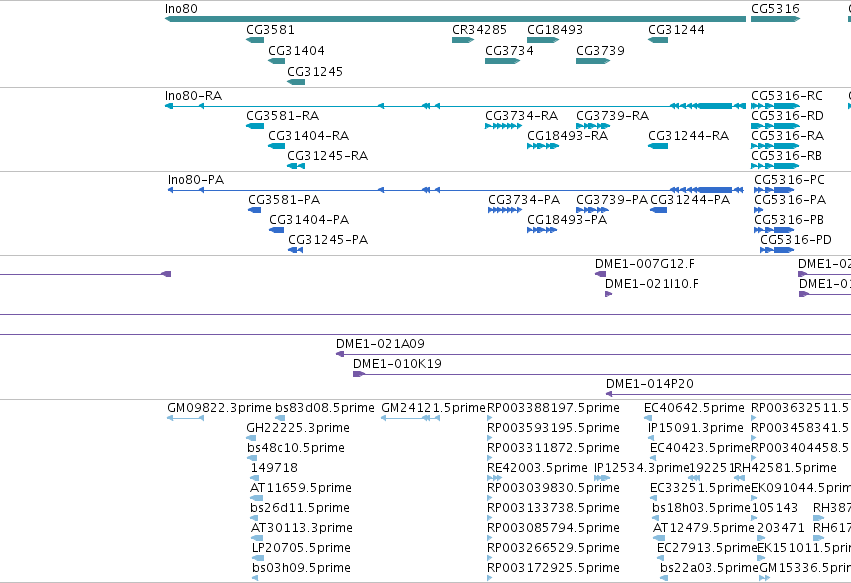Select the CG3734 gene bar

(502, 61)
